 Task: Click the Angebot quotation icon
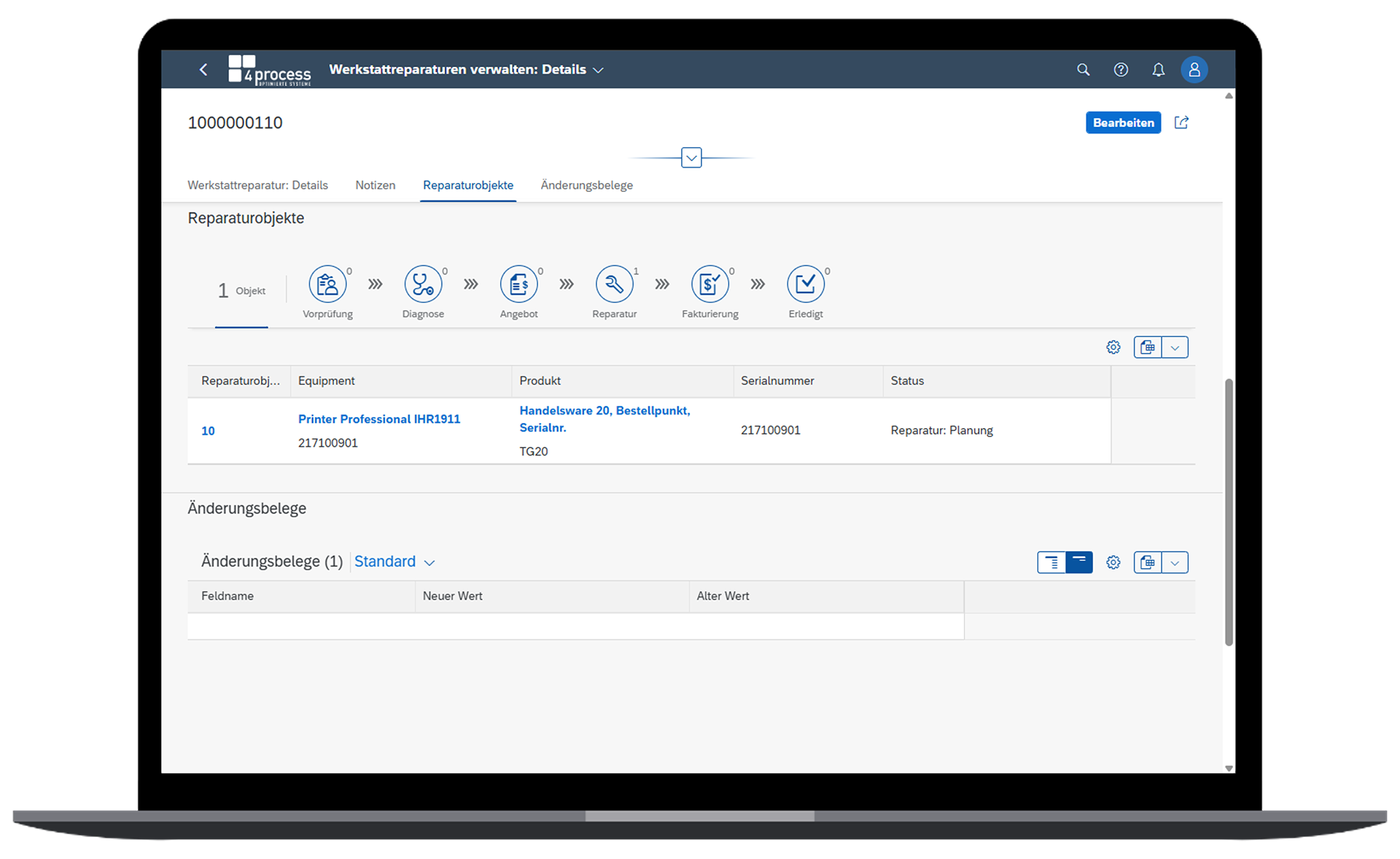tap(518, 284)
